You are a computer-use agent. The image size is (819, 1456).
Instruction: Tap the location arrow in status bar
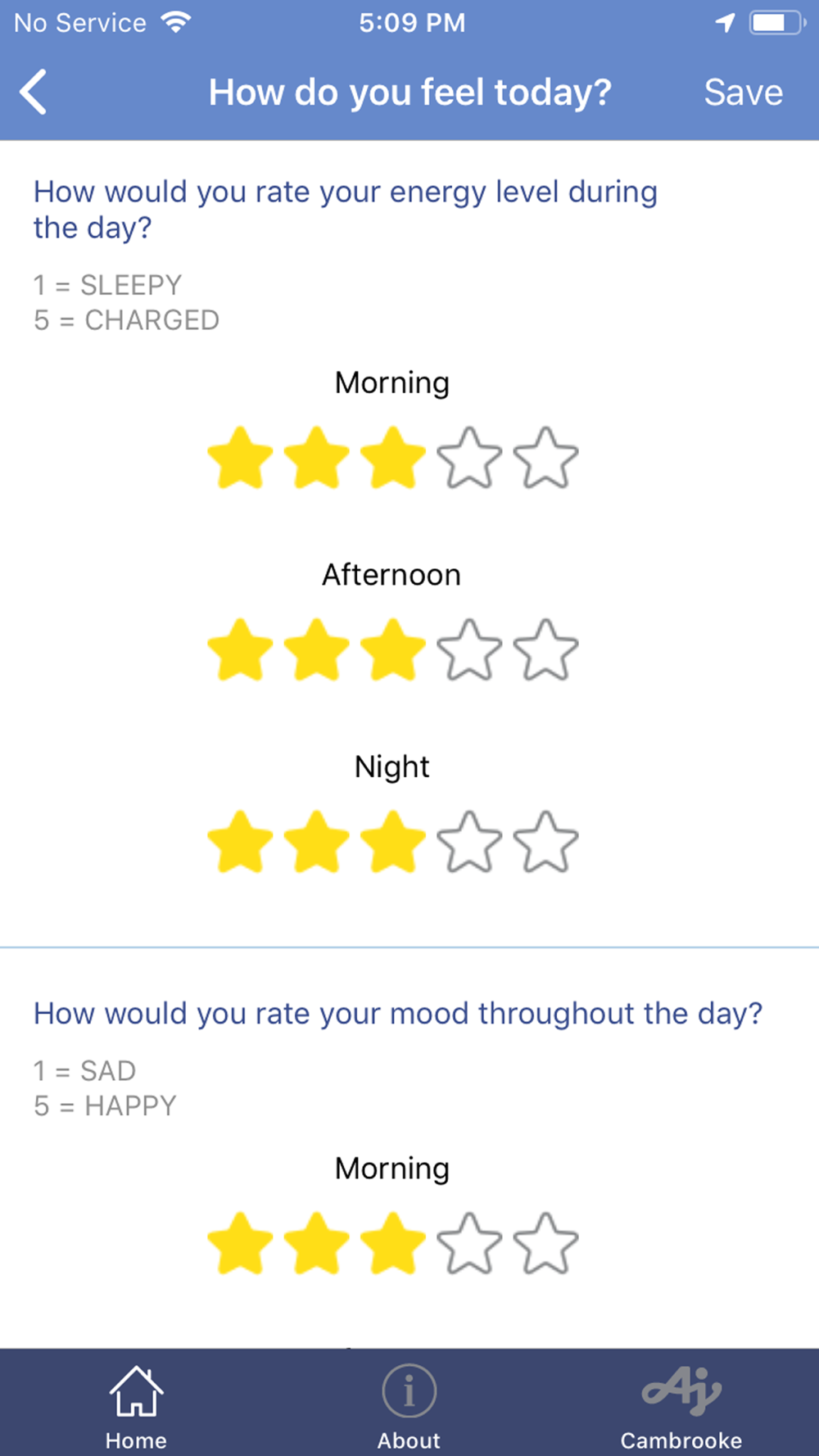(x=725, y=23)
